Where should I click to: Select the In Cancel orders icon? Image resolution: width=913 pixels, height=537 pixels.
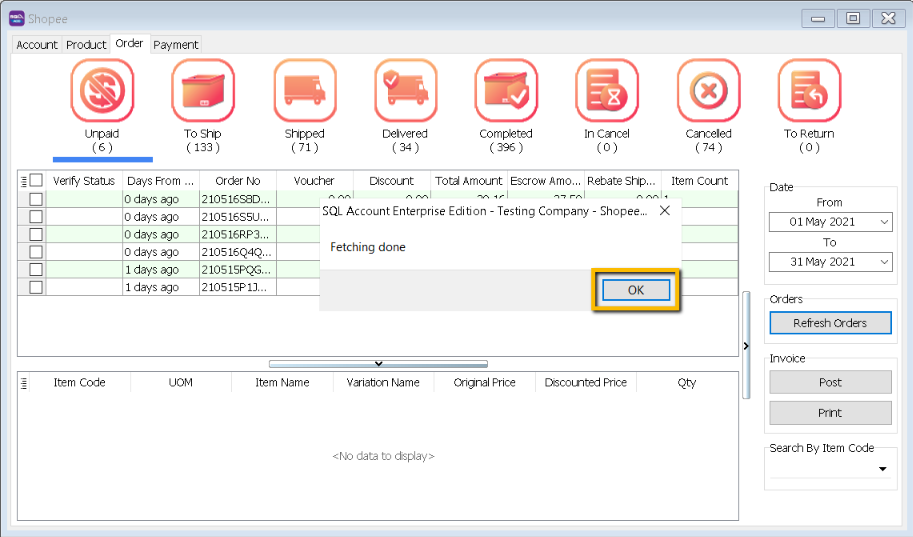coord(607,91)
